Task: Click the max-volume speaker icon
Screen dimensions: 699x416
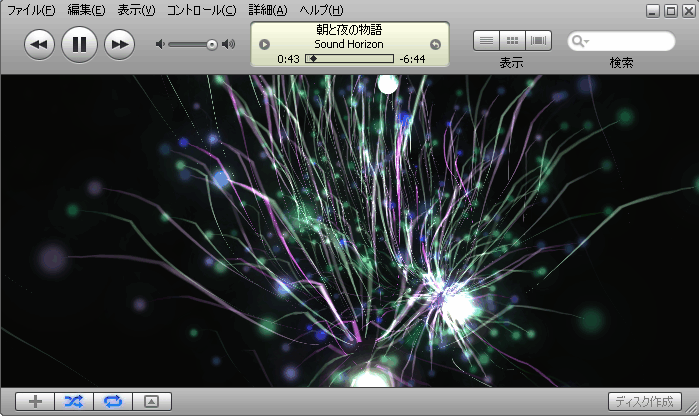Action: [229, 44]
